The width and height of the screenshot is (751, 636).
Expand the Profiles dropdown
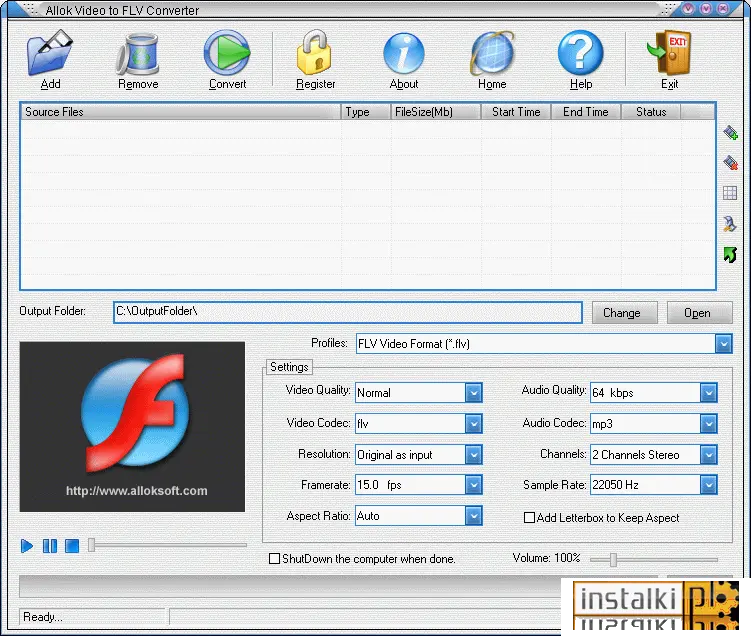pos(724,344)
